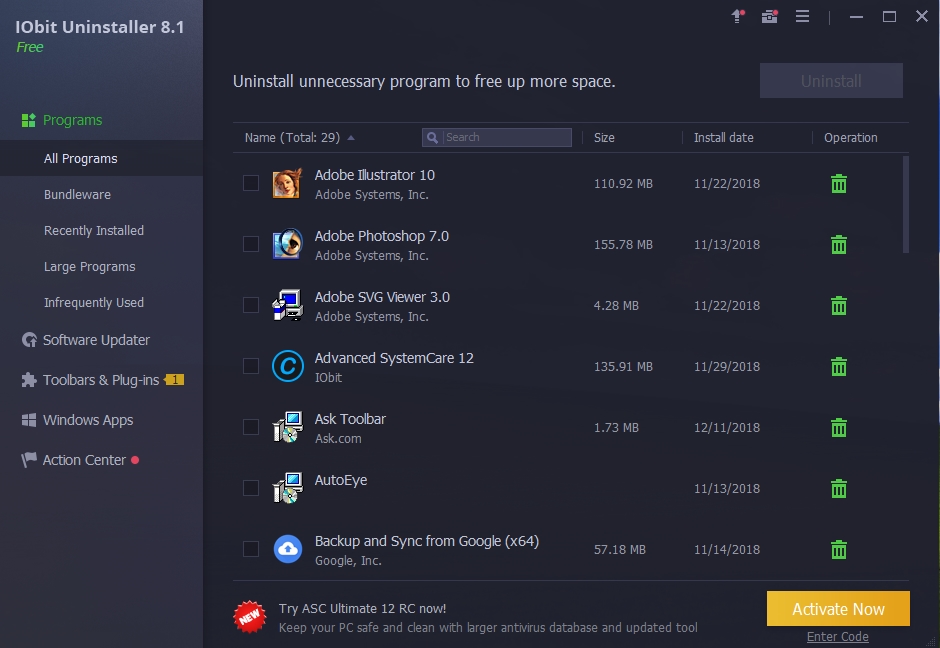Go to Windows Apps section
This screenshot has width=940, height=648.
88,420
